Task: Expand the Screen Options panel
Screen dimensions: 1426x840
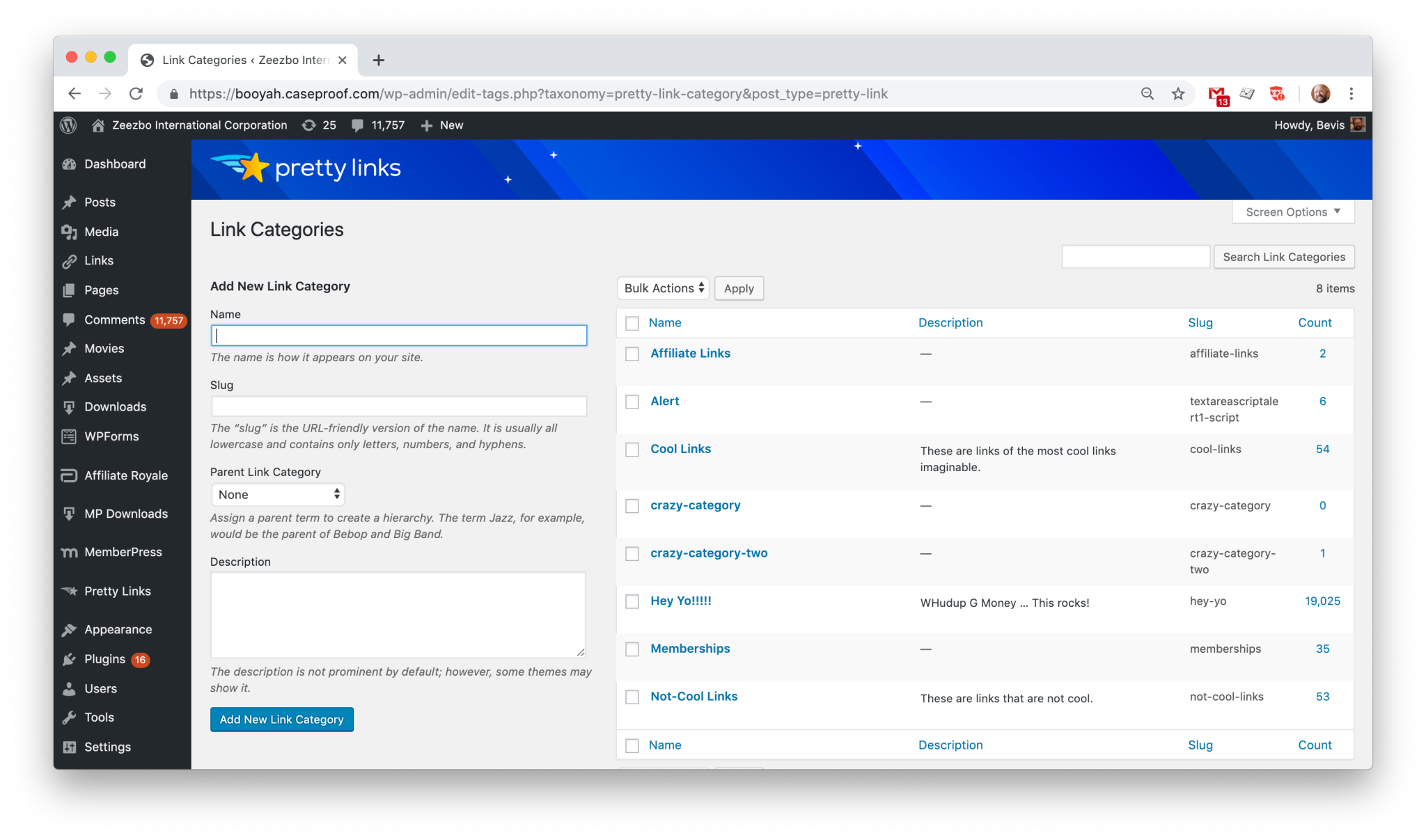Action: [x=1292, y=212]
